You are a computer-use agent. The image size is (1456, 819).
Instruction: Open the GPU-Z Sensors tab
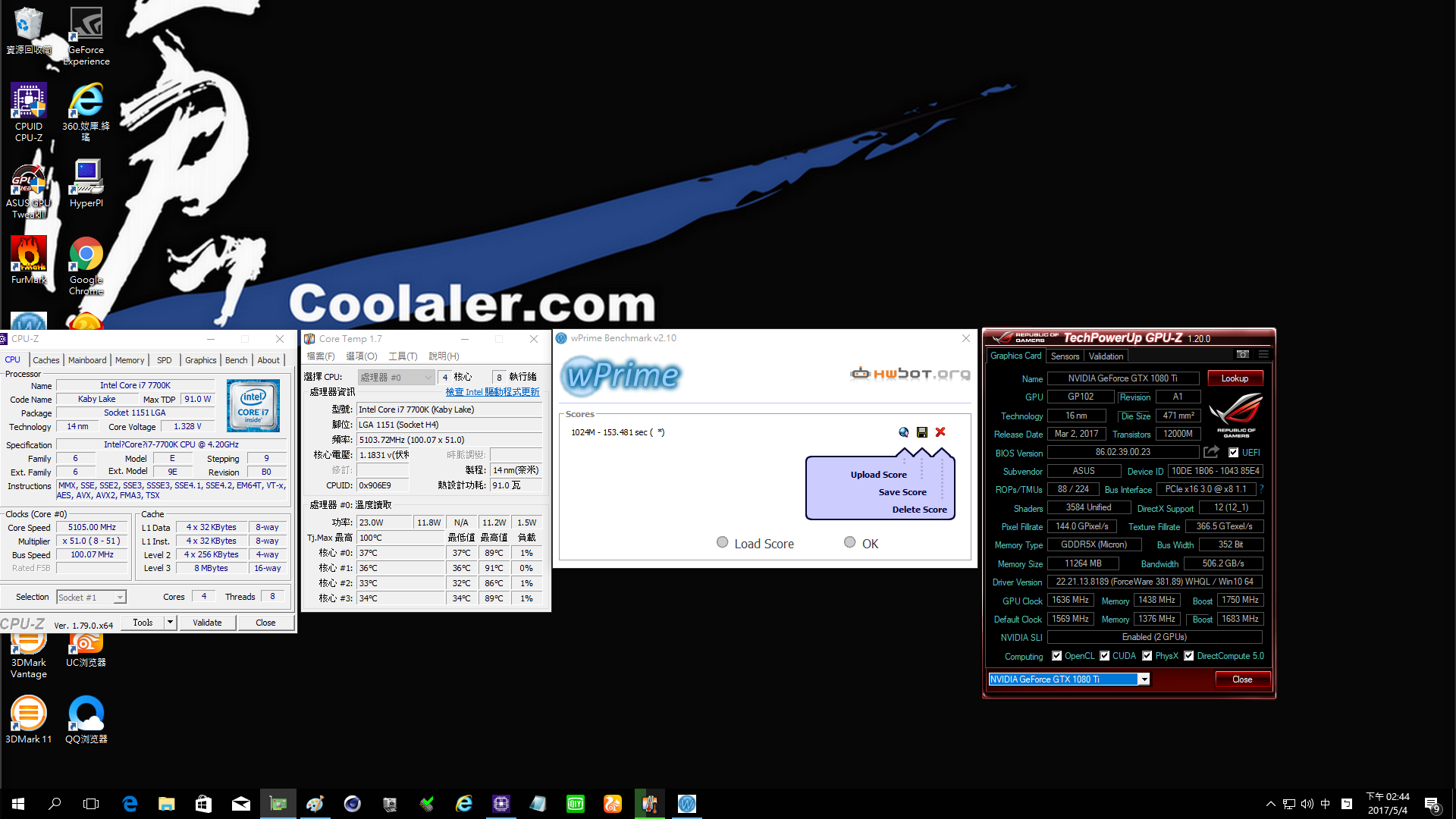click(1065, 356)
